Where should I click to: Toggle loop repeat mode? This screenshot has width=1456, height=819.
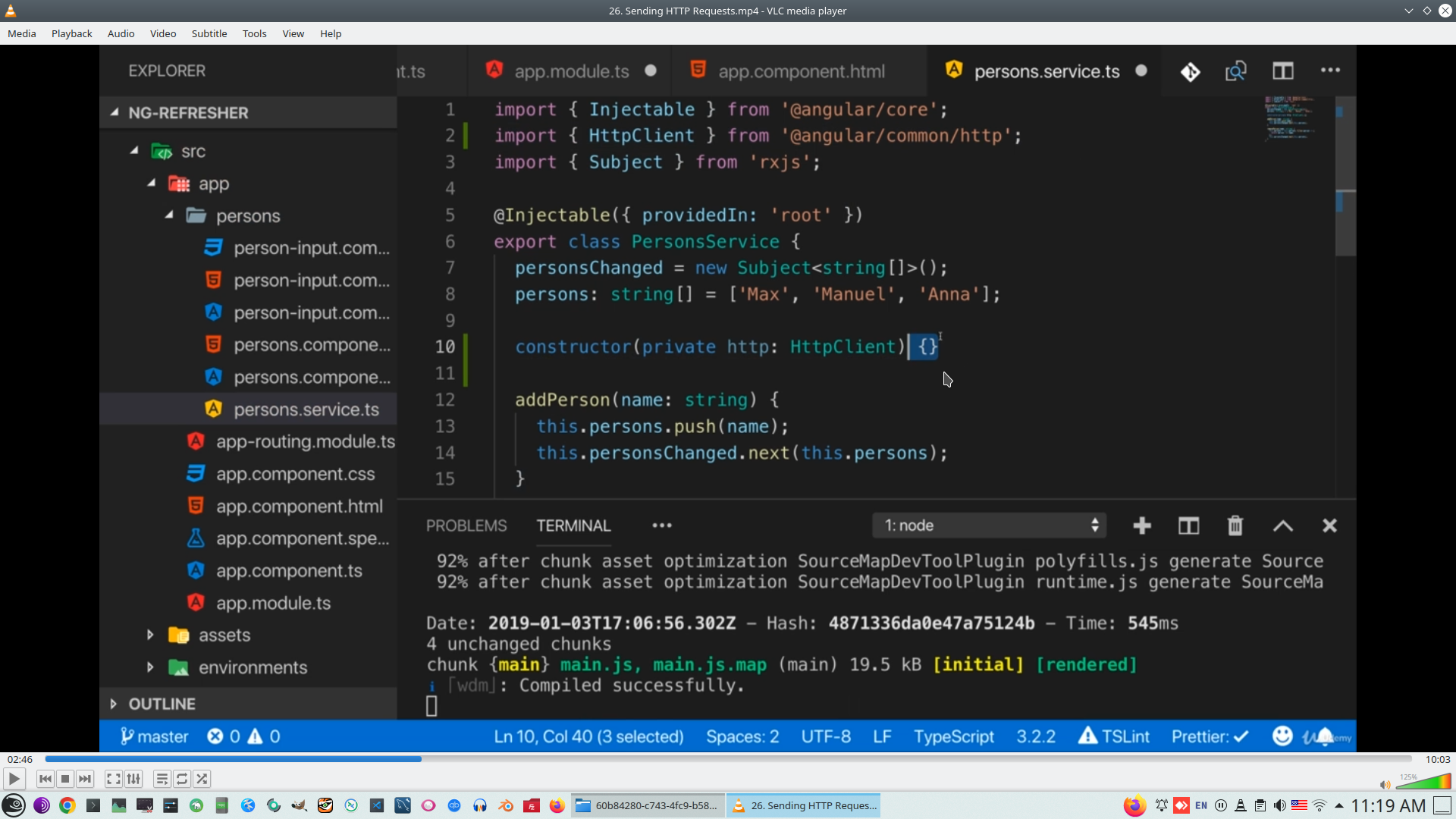[182, 779]
